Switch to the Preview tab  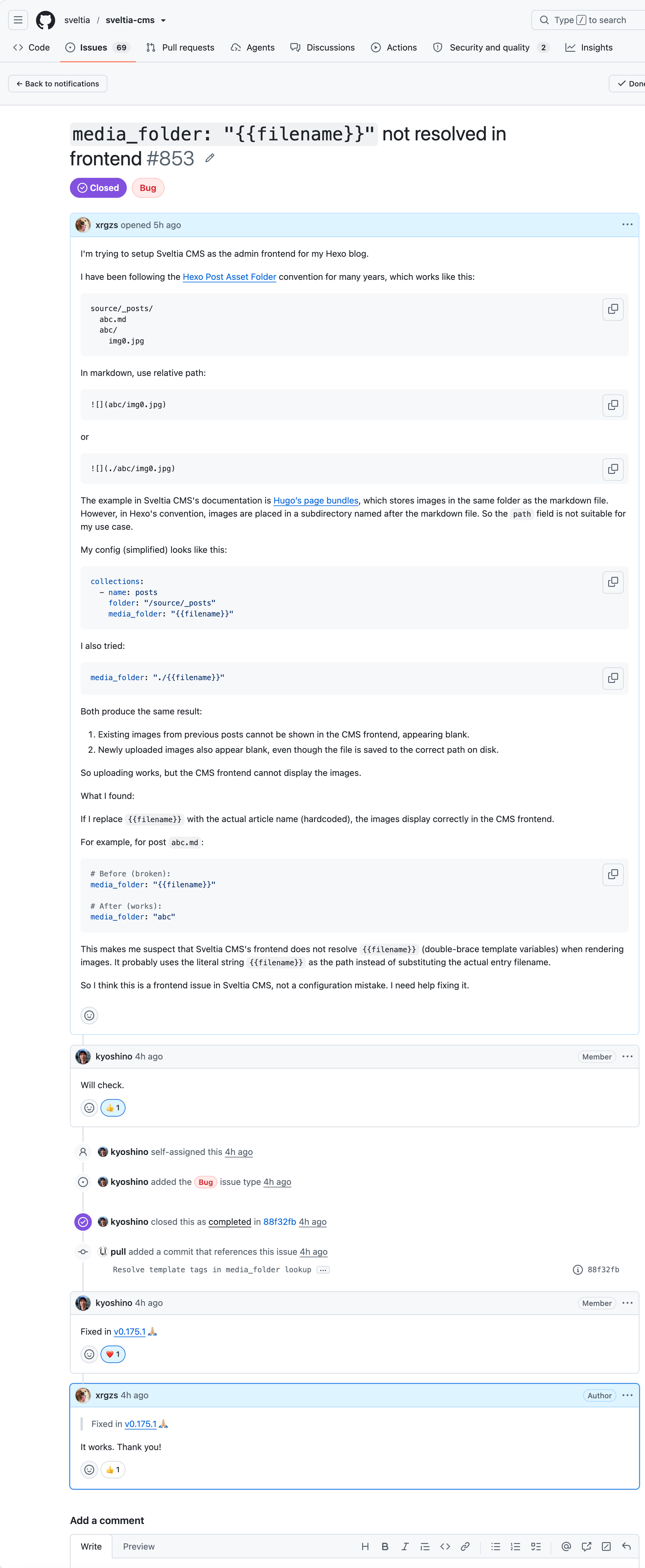(x=139, y=1546)
